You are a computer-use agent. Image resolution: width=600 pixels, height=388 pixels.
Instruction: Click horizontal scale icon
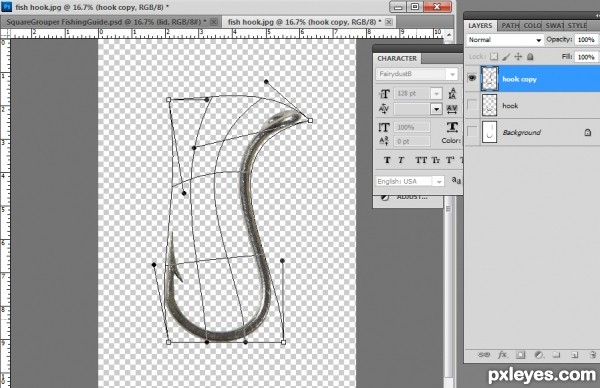coord(452,127)
